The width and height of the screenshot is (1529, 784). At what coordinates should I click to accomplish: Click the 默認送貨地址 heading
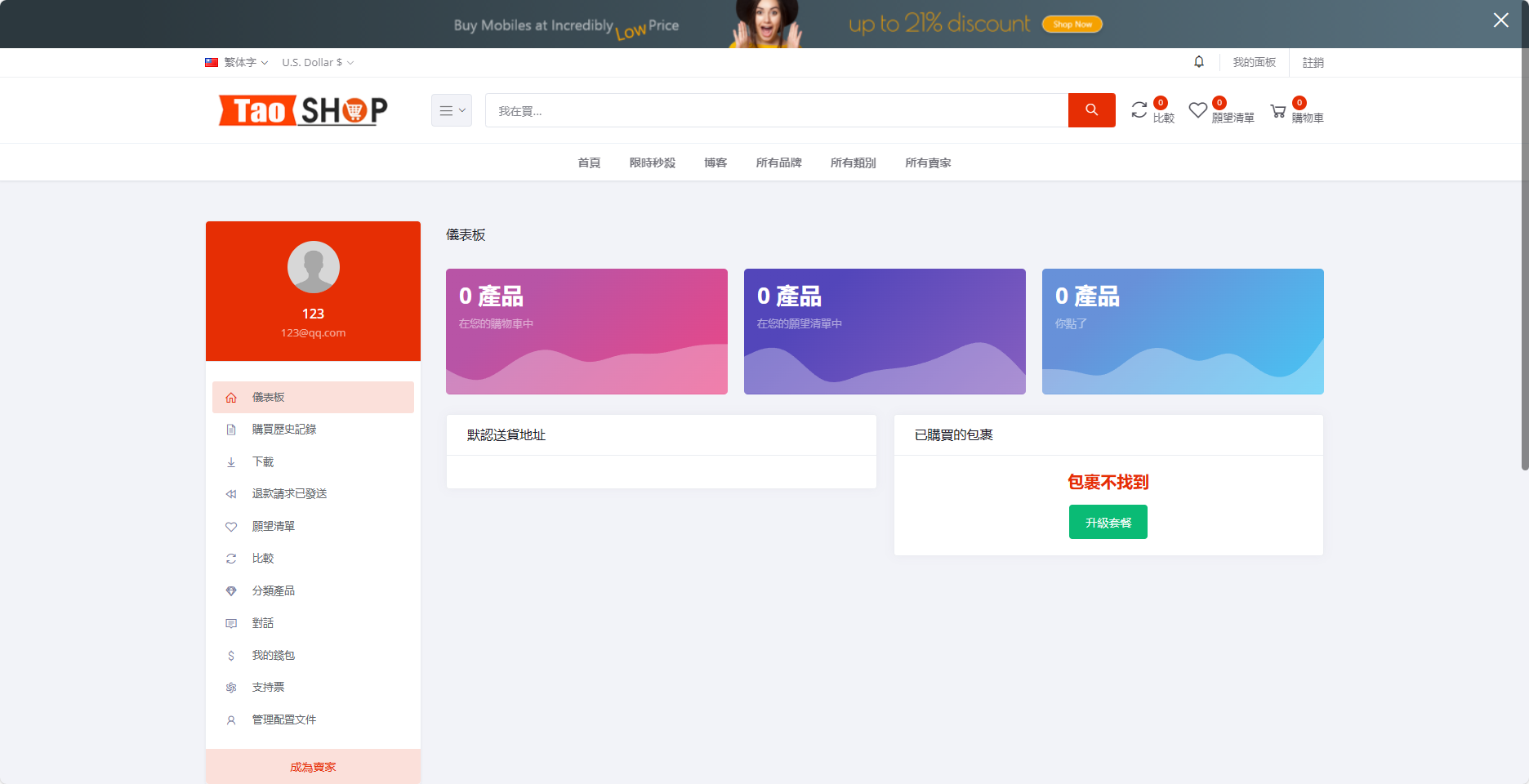point(506,434)
